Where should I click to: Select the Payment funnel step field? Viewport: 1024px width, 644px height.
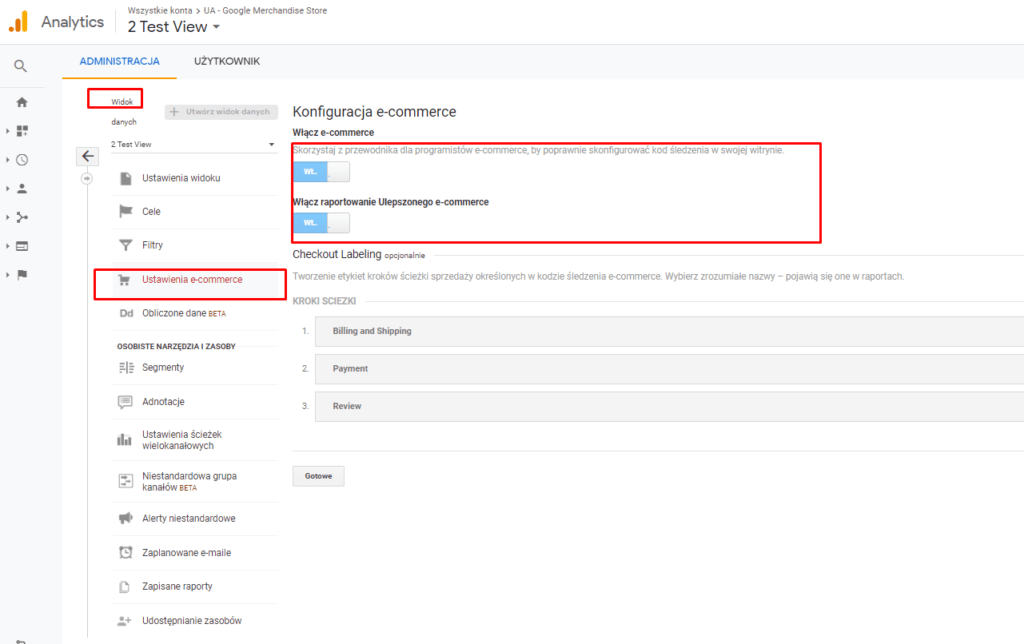[668, 369]
